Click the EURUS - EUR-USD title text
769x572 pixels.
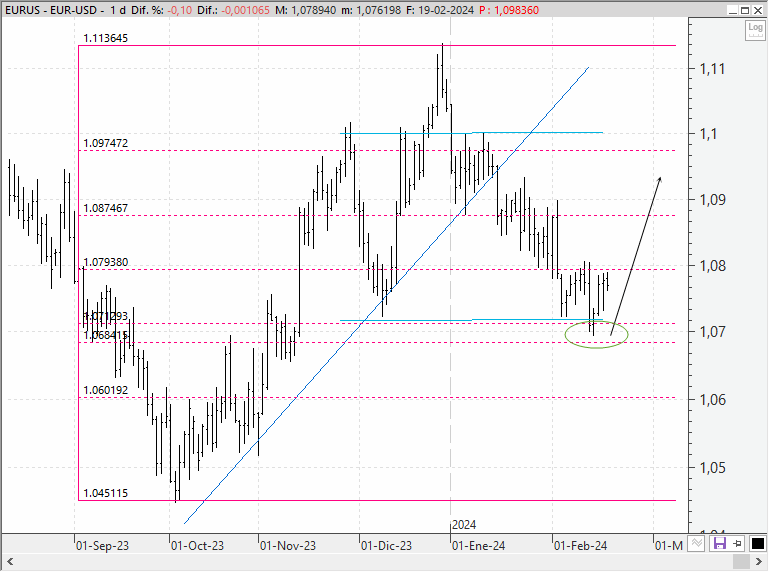coord(51,10)
